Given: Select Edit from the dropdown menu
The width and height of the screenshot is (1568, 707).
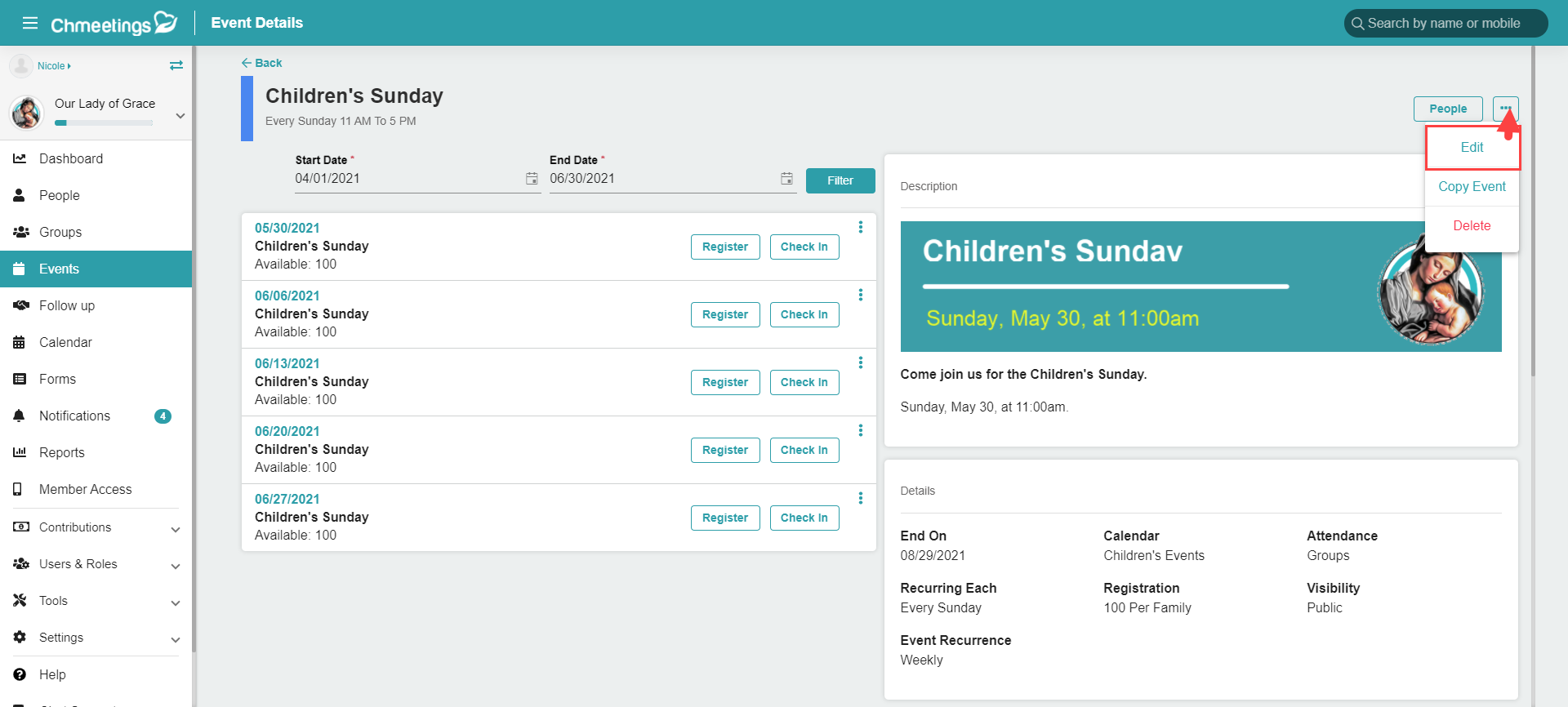Looking at the screenshot, I should tap(1472, 147).
